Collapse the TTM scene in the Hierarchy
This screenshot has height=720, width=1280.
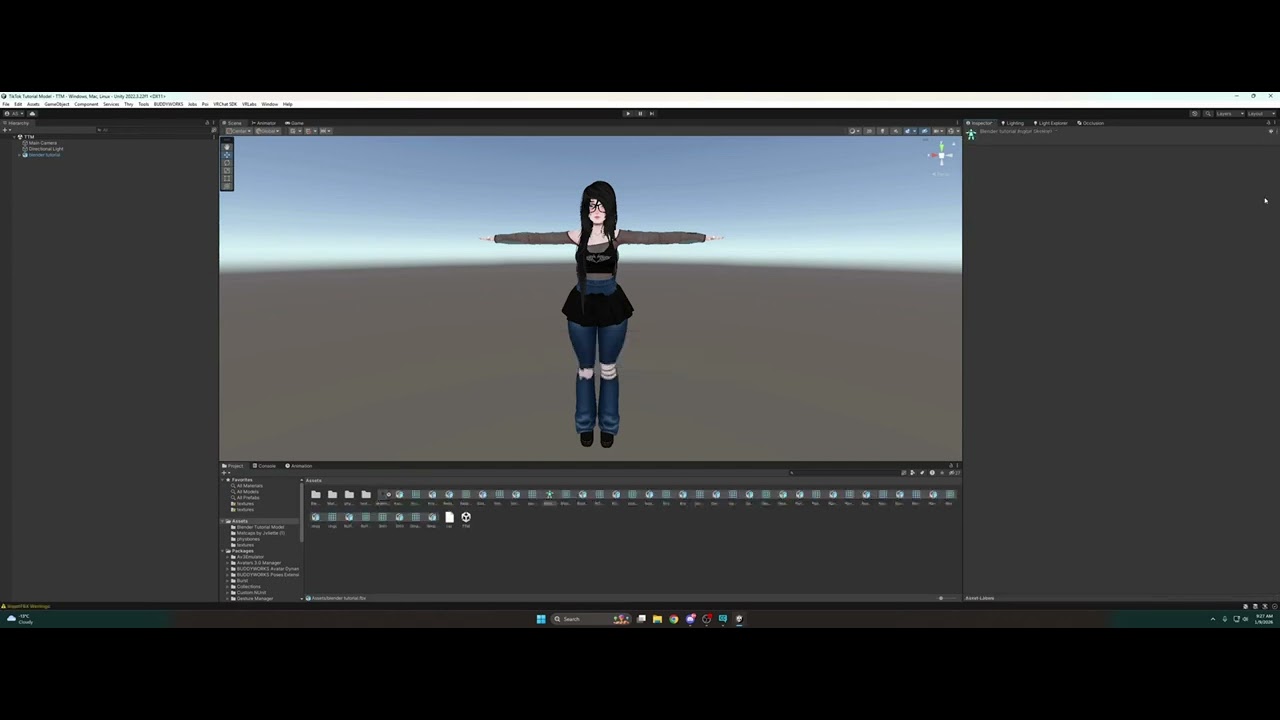click(x=14, y=137)
